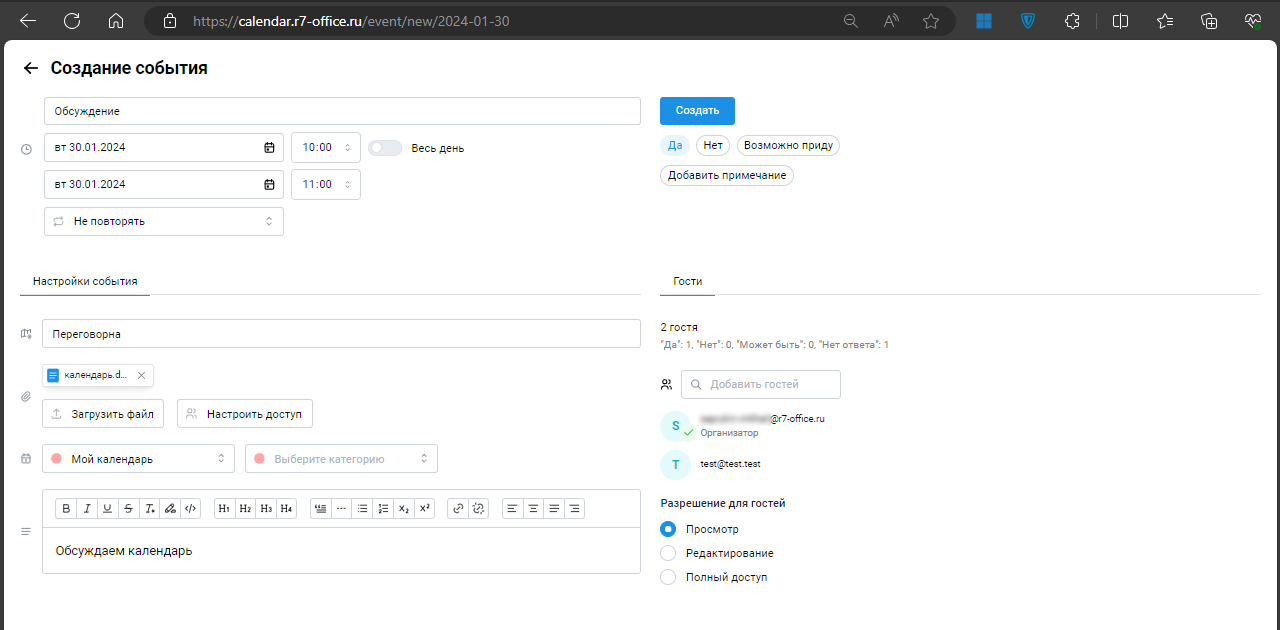Switch to the Гости tab
The image size is (1280, 630).
(x=688, y=282)
